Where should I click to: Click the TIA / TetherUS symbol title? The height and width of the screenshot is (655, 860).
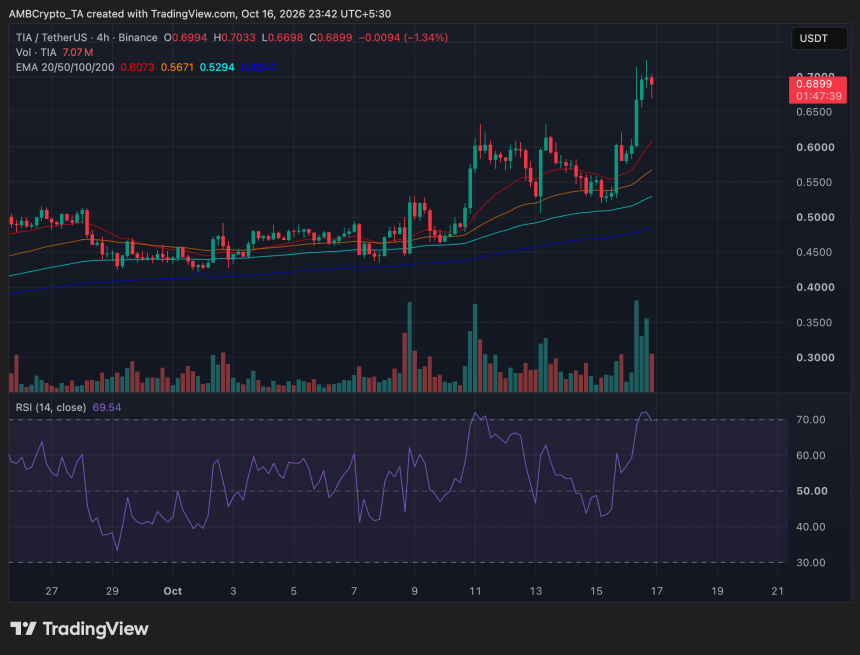52,37
